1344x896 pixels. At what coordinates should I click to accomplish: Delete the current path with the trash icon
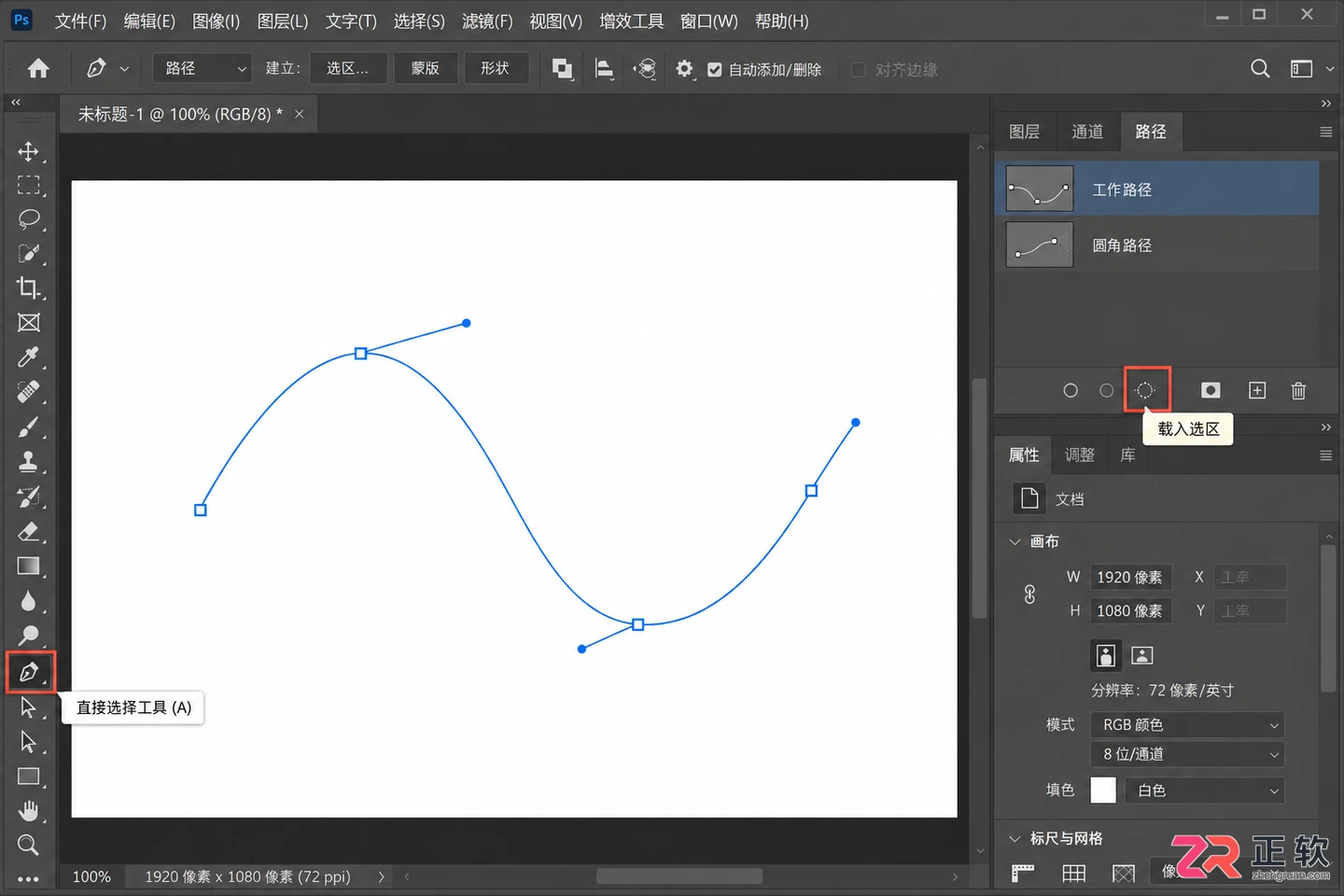pos(1298,390)
